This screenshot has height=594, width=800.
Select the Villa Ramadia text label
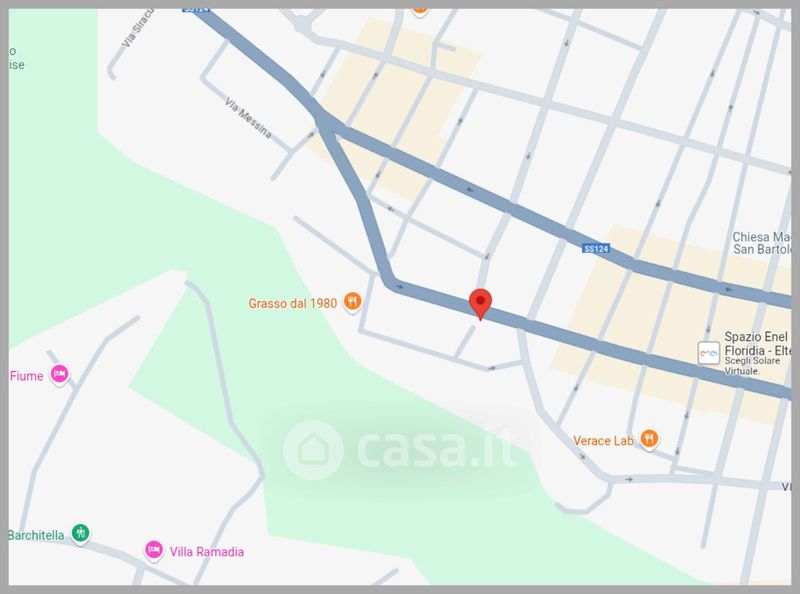[207, 552]
